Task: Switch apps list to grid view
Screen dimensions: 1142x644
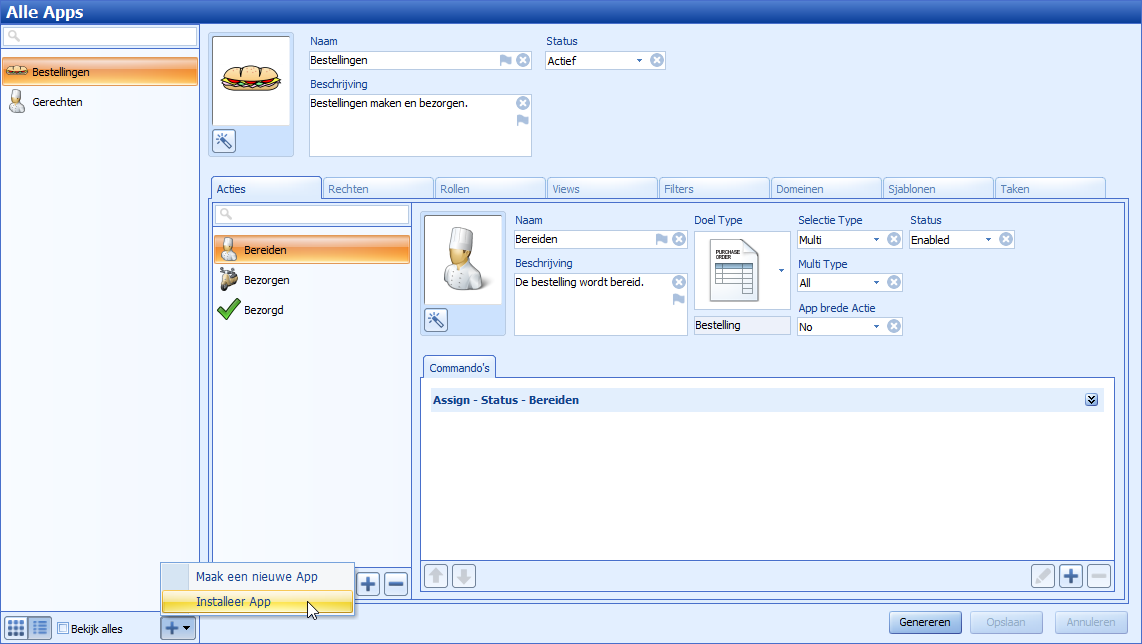Action: pyautogui.click(x=16, y=627)
